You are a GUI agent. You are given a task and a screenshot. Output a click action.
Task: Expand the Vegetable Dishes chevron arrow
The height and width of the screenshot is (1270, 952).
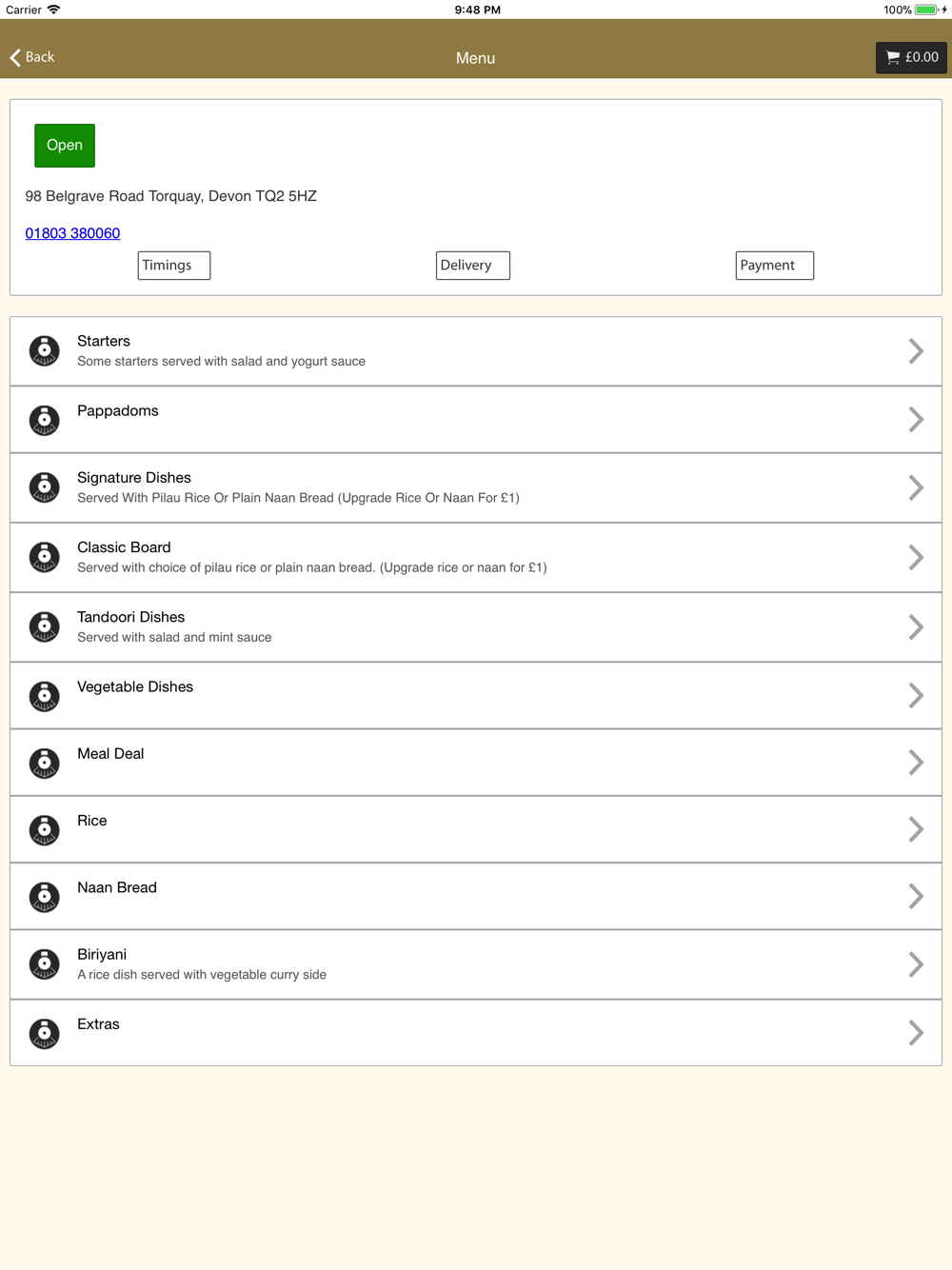point(916,696)
